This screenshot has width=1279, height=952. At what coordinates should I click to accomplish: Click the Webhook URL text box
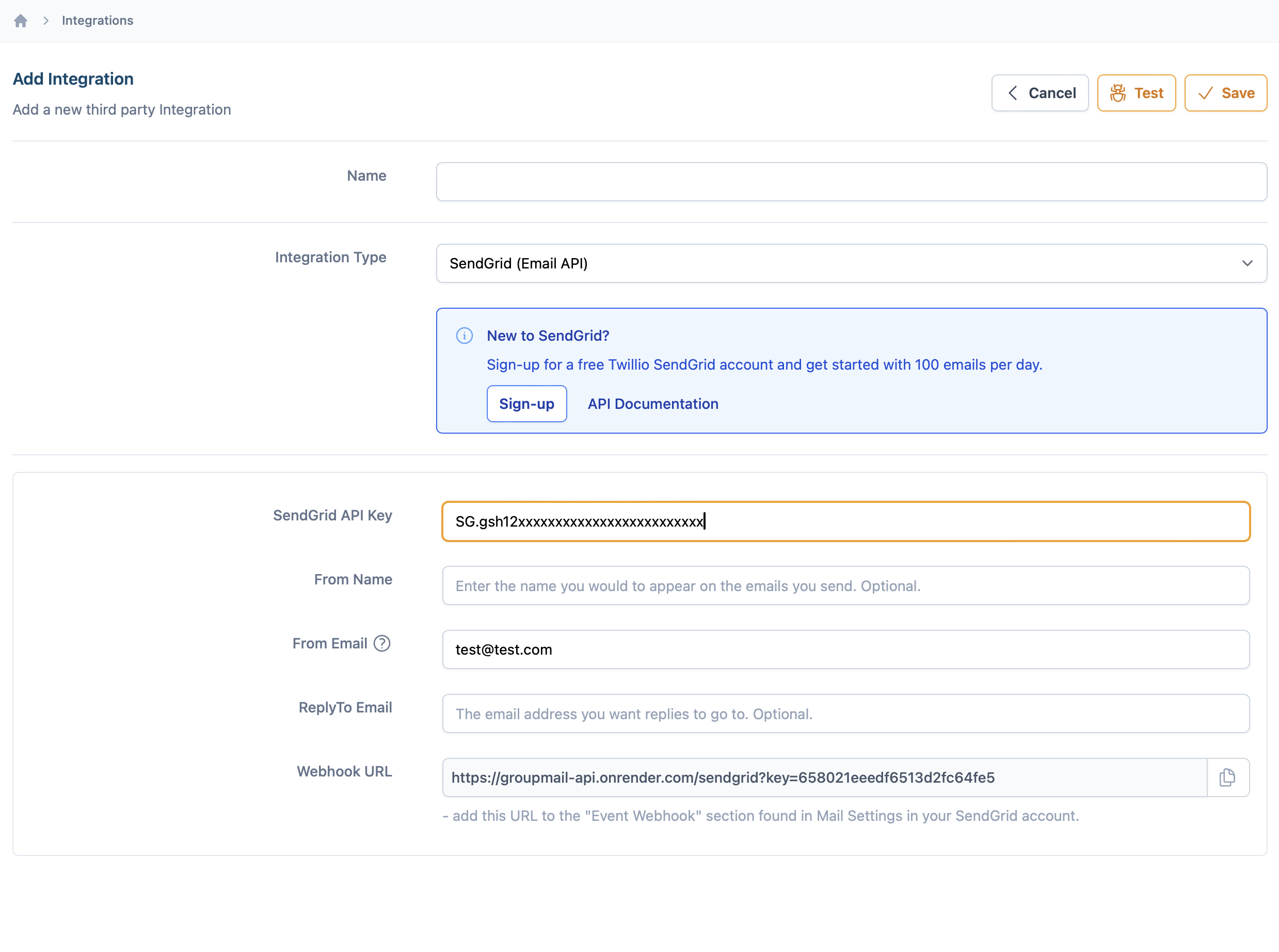coord(824,778)
